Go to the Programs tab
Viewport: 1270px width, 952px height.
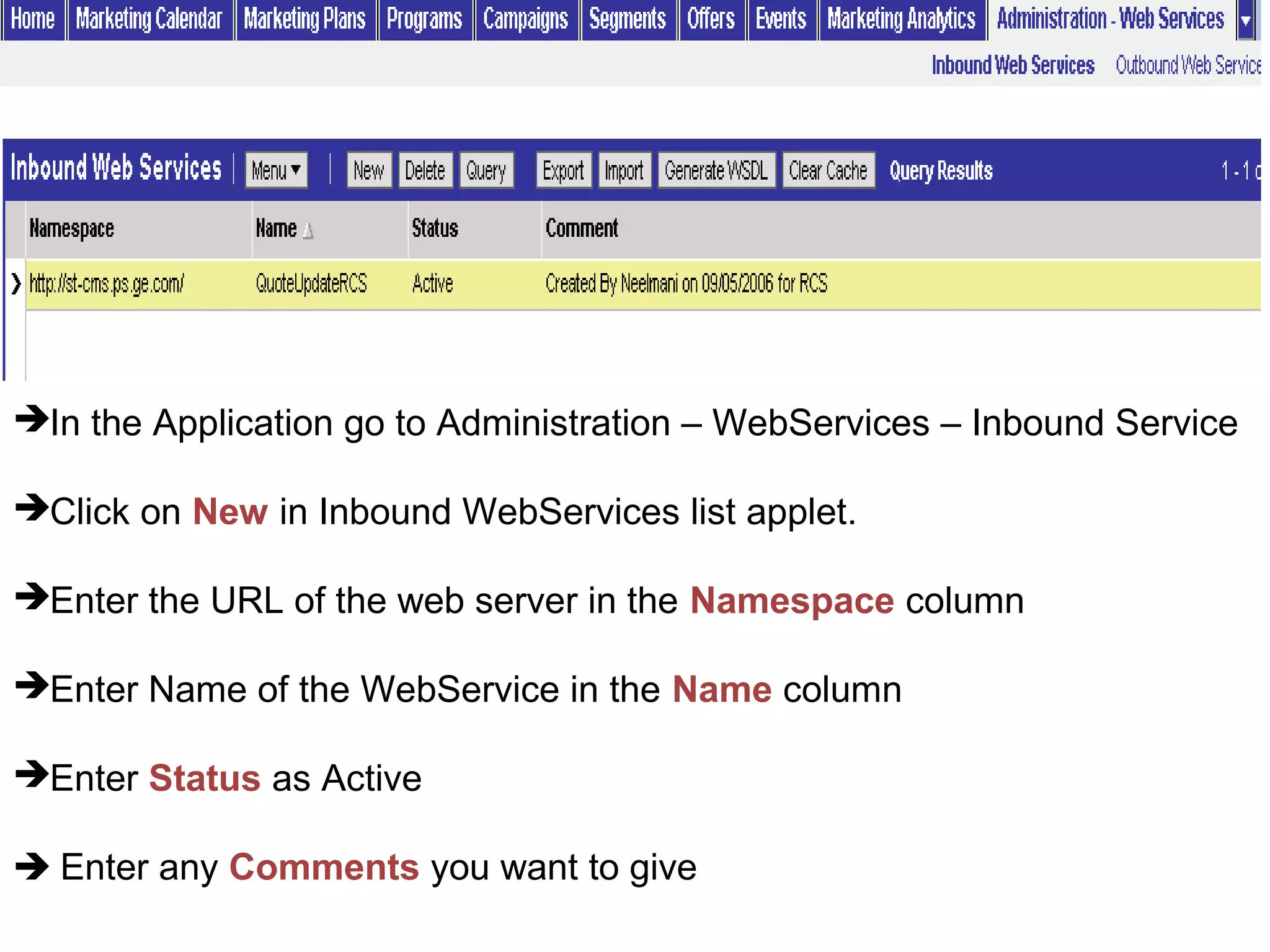(x=425, y=19)
